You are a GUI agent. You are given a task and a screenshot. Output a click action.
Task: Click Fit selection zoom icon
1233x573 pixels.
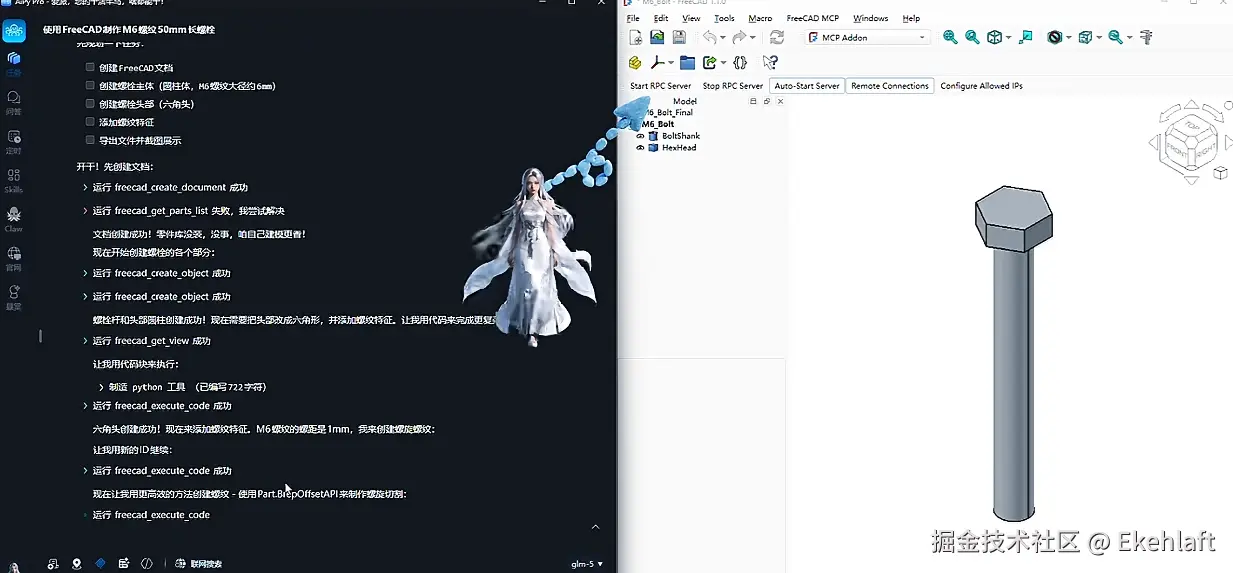pos(972,37)
